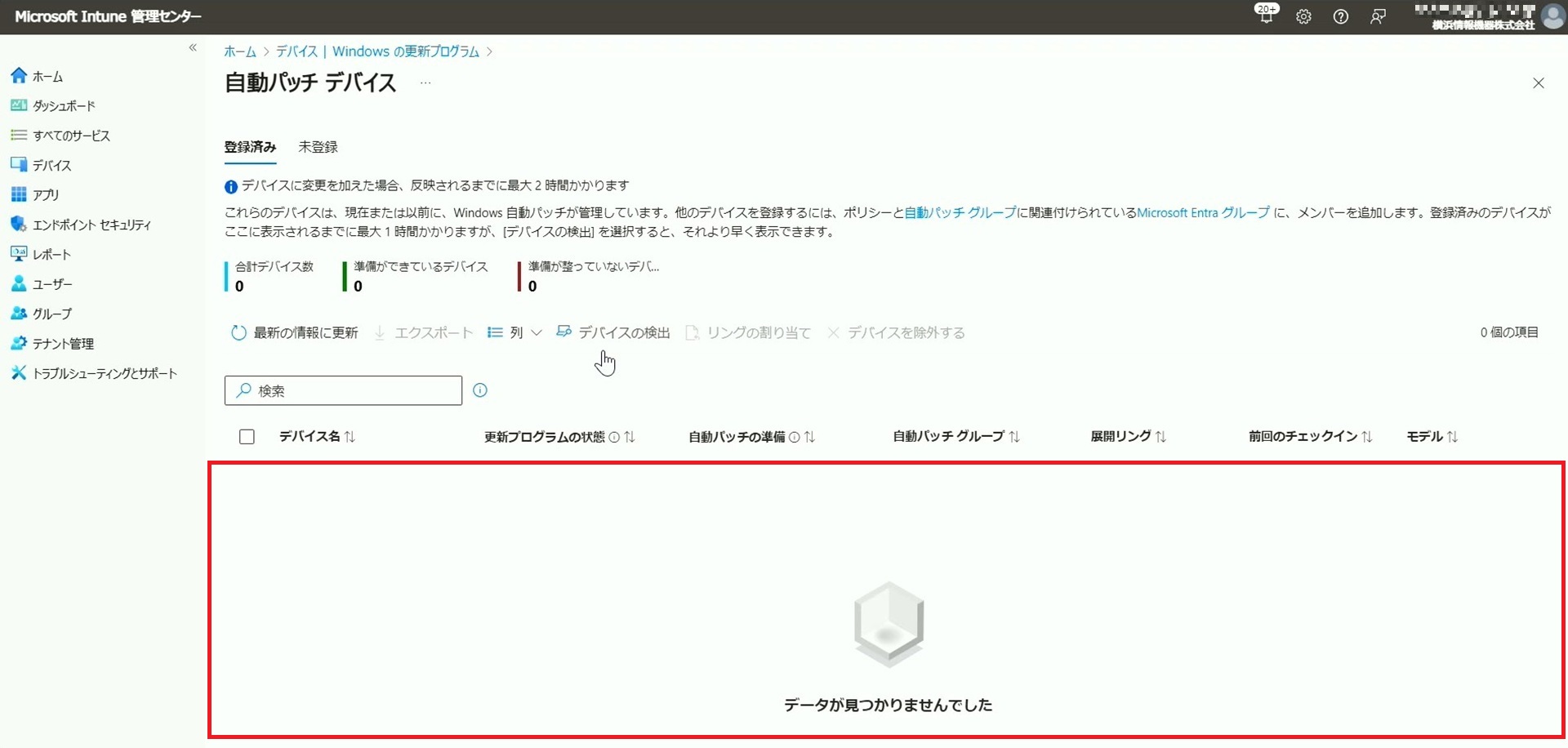Sort by 前回のチェックイン column
Viewport: 1568px width, 748px height.
[1310, 437]
